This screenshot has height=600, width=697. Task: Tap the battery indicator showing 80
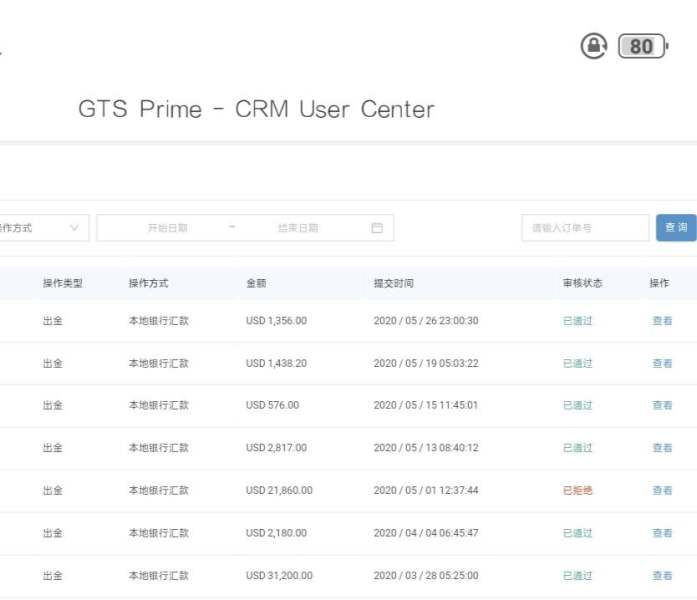(642, 46)
